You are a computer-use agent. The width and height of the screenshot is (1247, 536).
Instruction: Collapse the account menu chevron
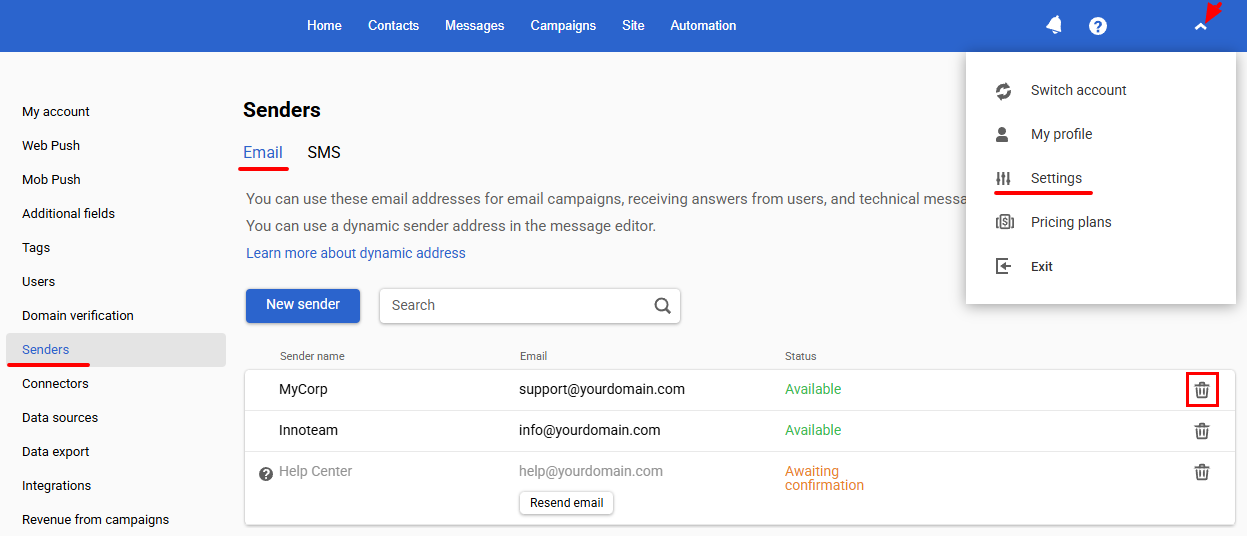[1201, 27]
